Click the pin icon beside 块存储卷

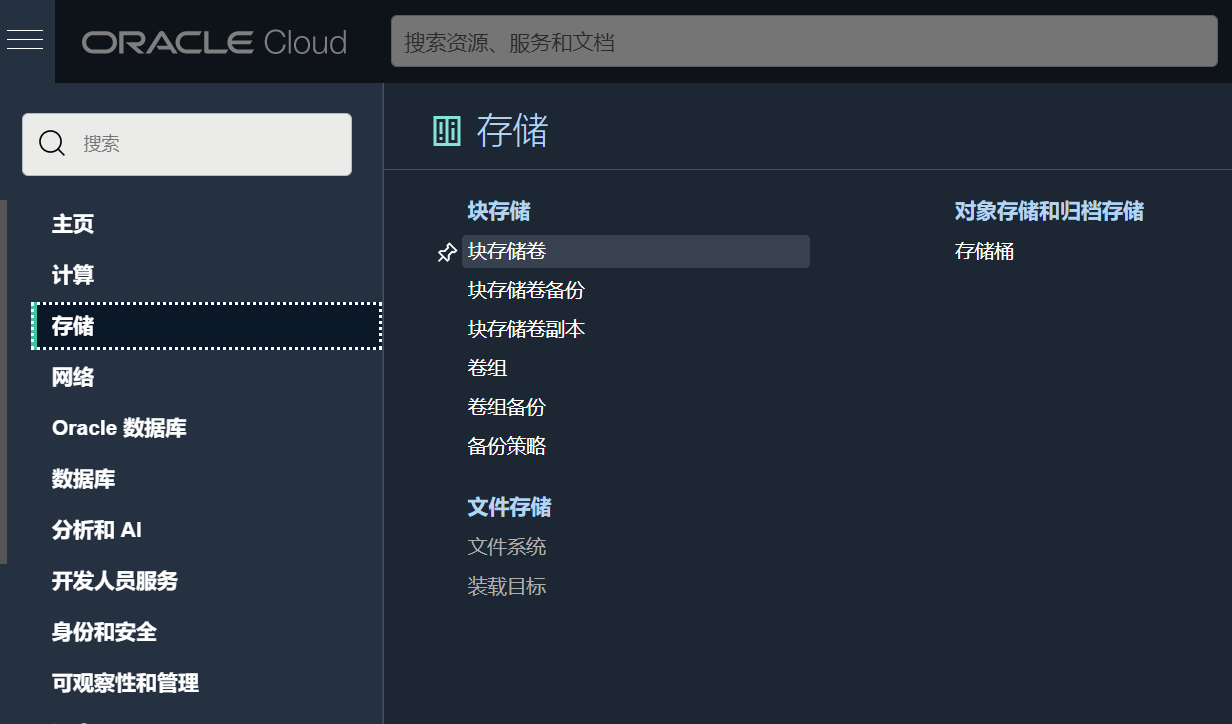(x=447, y=253)
